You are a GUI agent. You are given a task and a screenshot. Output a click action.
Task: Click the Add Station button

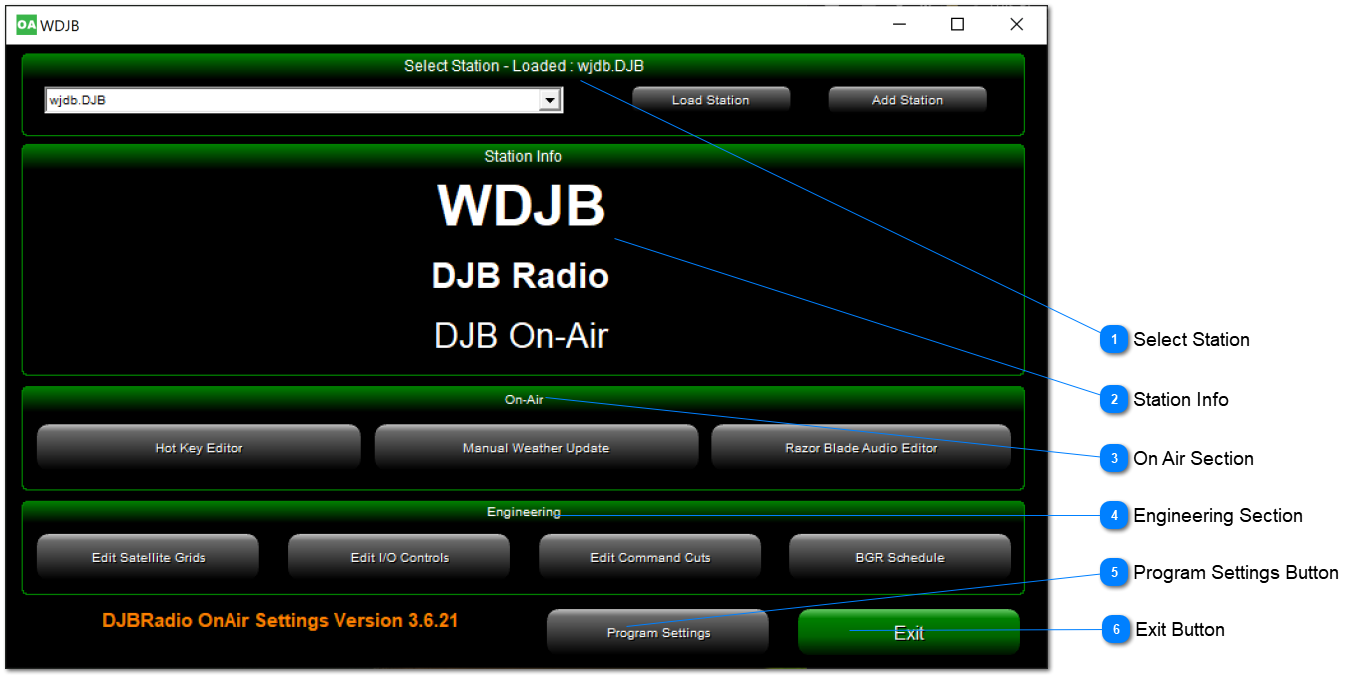tap(907, 100)
